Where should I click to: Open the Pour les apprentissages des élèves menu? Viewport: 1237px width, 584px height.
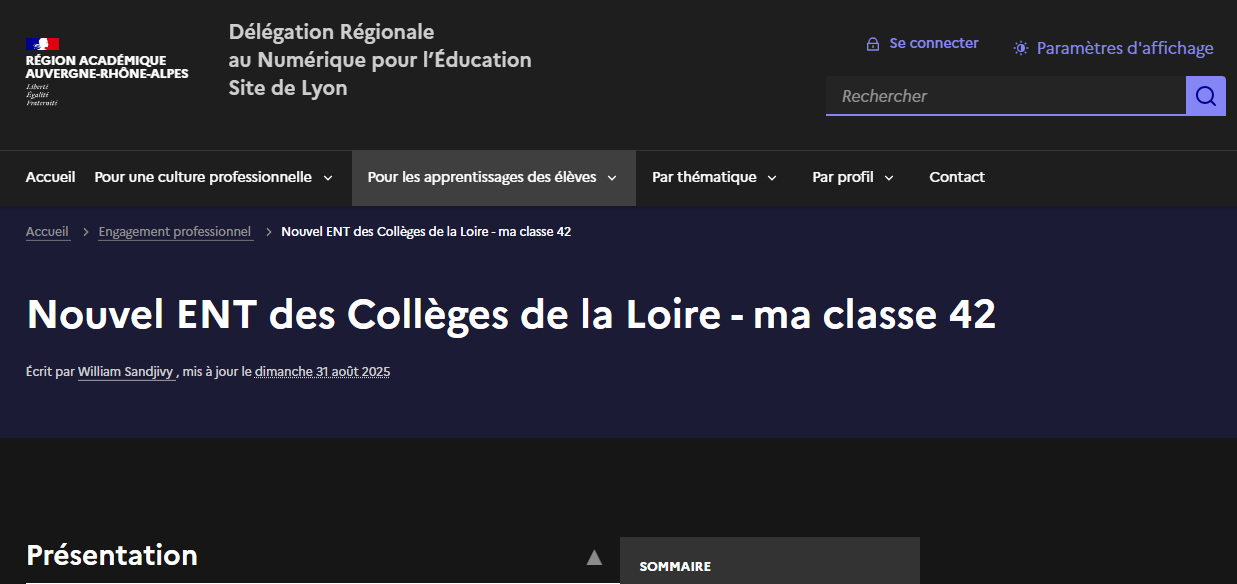(x=483, y=177)
